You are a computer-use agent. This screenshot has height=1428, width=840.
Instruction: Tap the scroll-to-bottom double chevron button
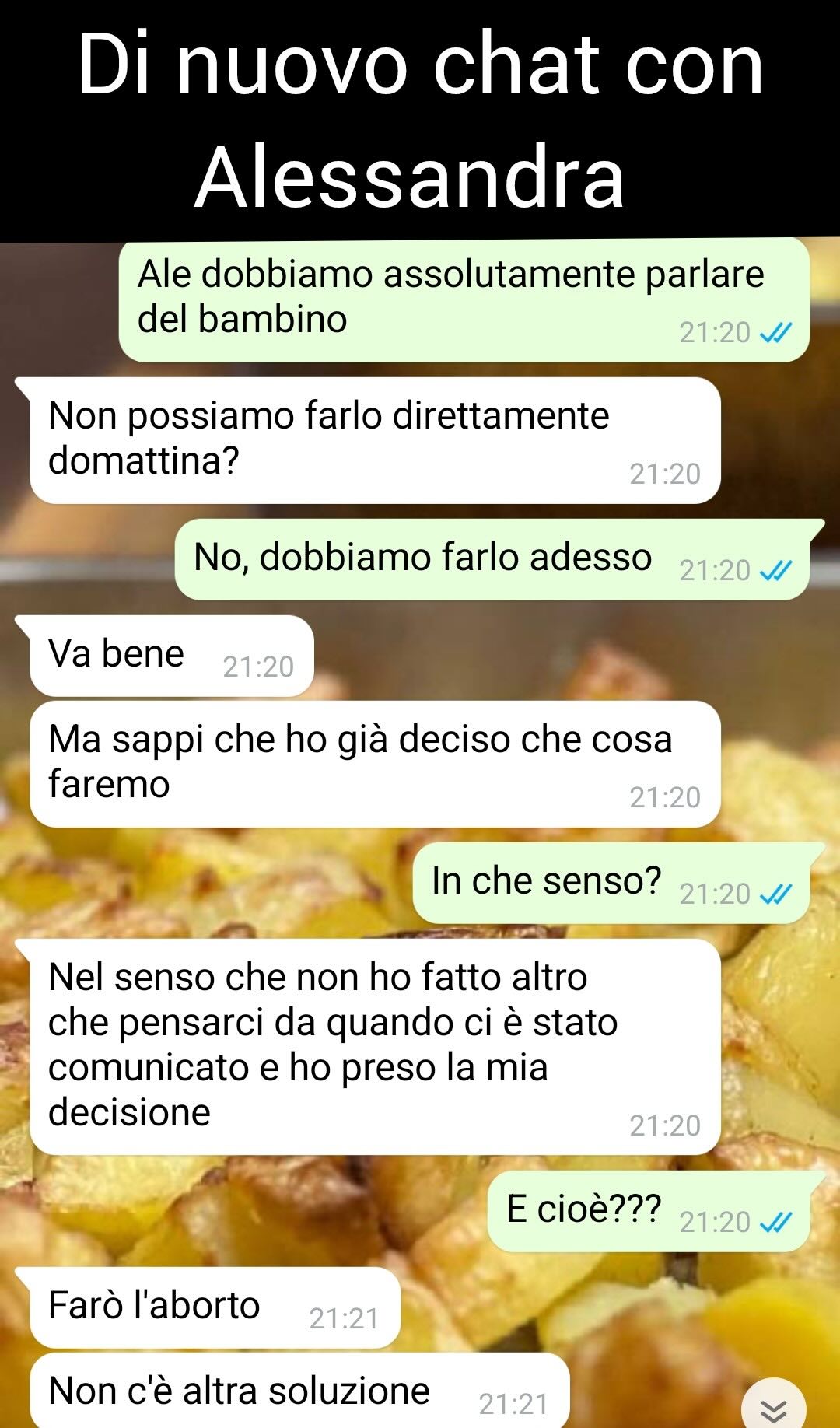pyautogui.click(x=773, y=1406)
